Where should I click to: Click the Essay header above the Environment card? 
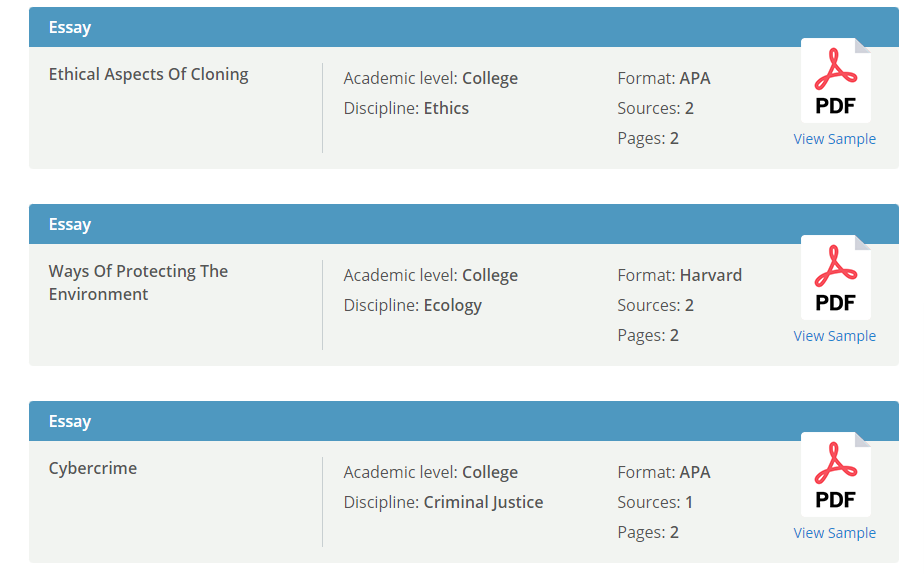pyautogui.click(x=70, y=224)
